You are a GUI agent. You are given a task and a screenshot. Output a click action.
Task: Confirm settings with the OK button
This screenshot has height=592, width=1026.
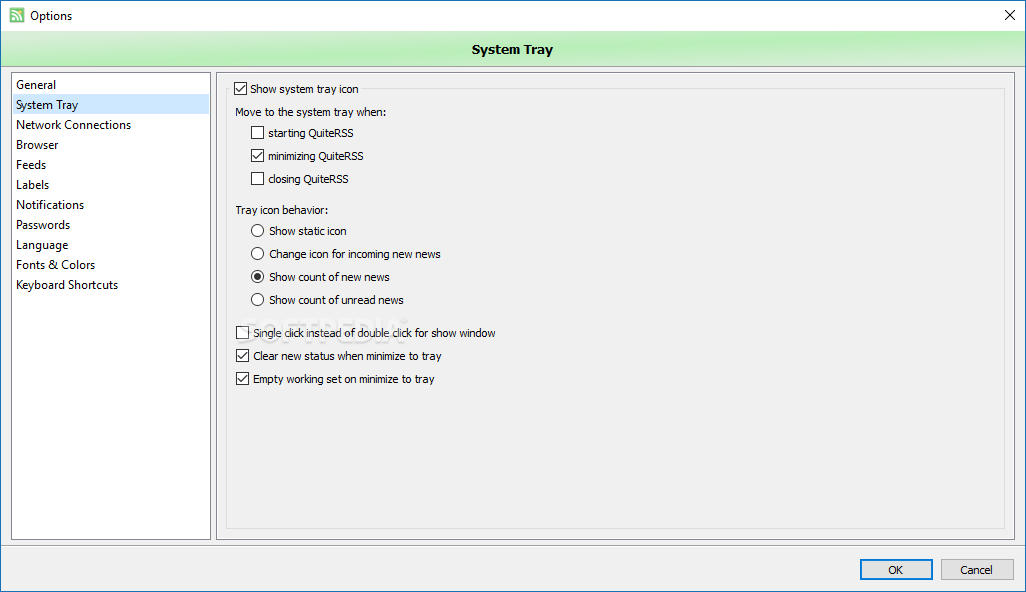pos(896,570)
